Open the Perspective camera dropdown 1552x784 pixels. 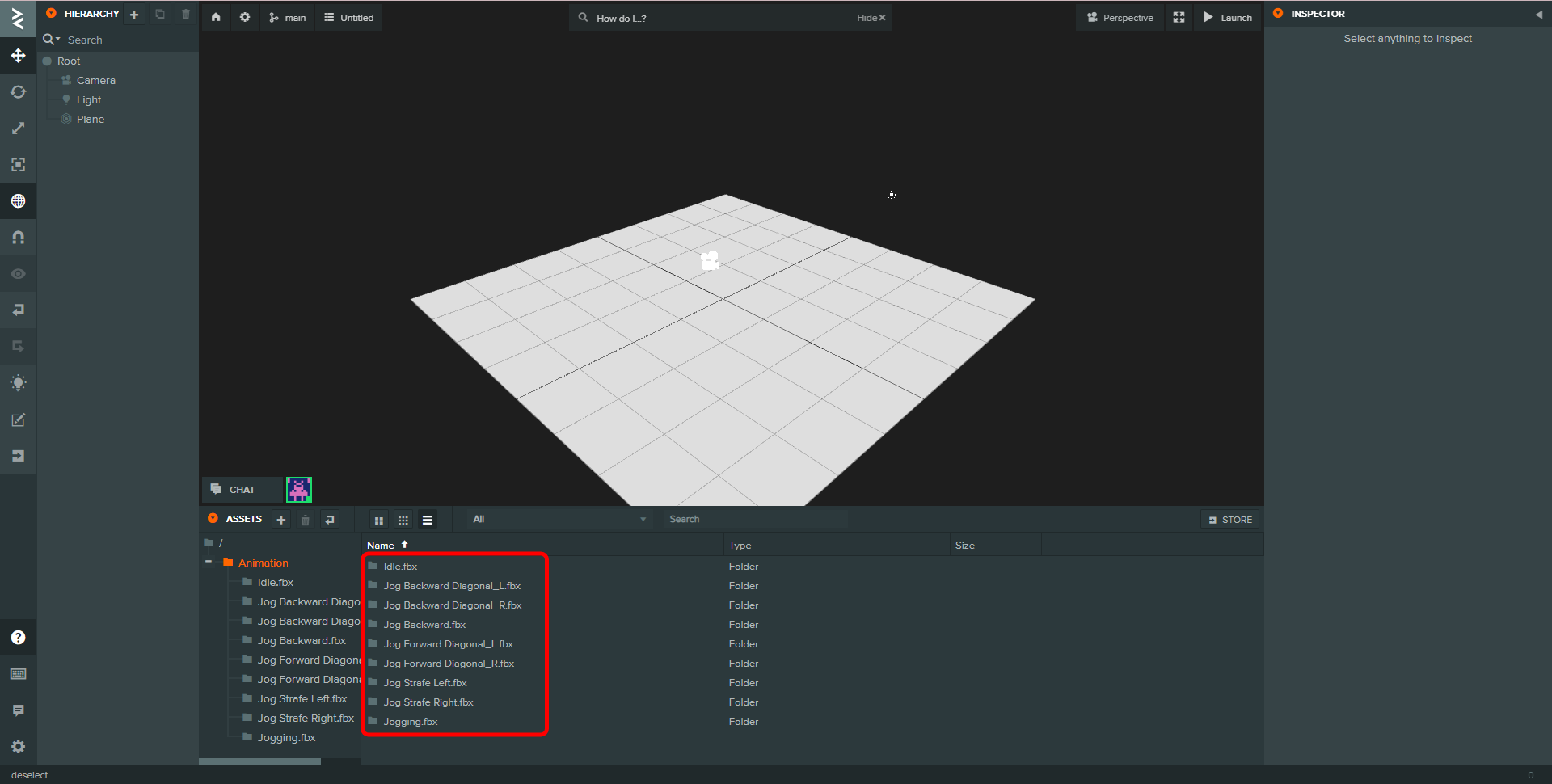point(1120,17)
